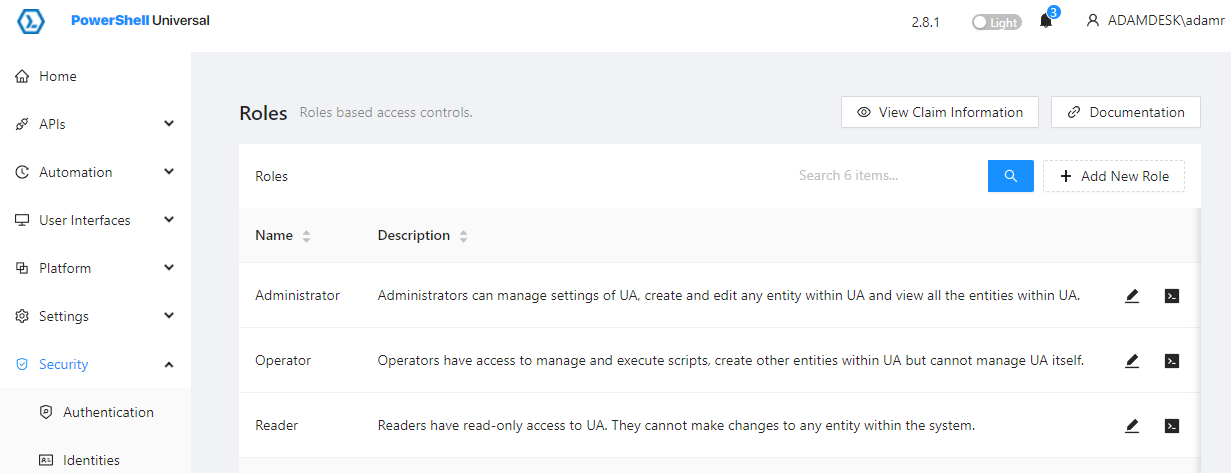Click the PowerShell Universal hexagon logo
This screenshot has width=1231, height=473.
click(32, 21)
